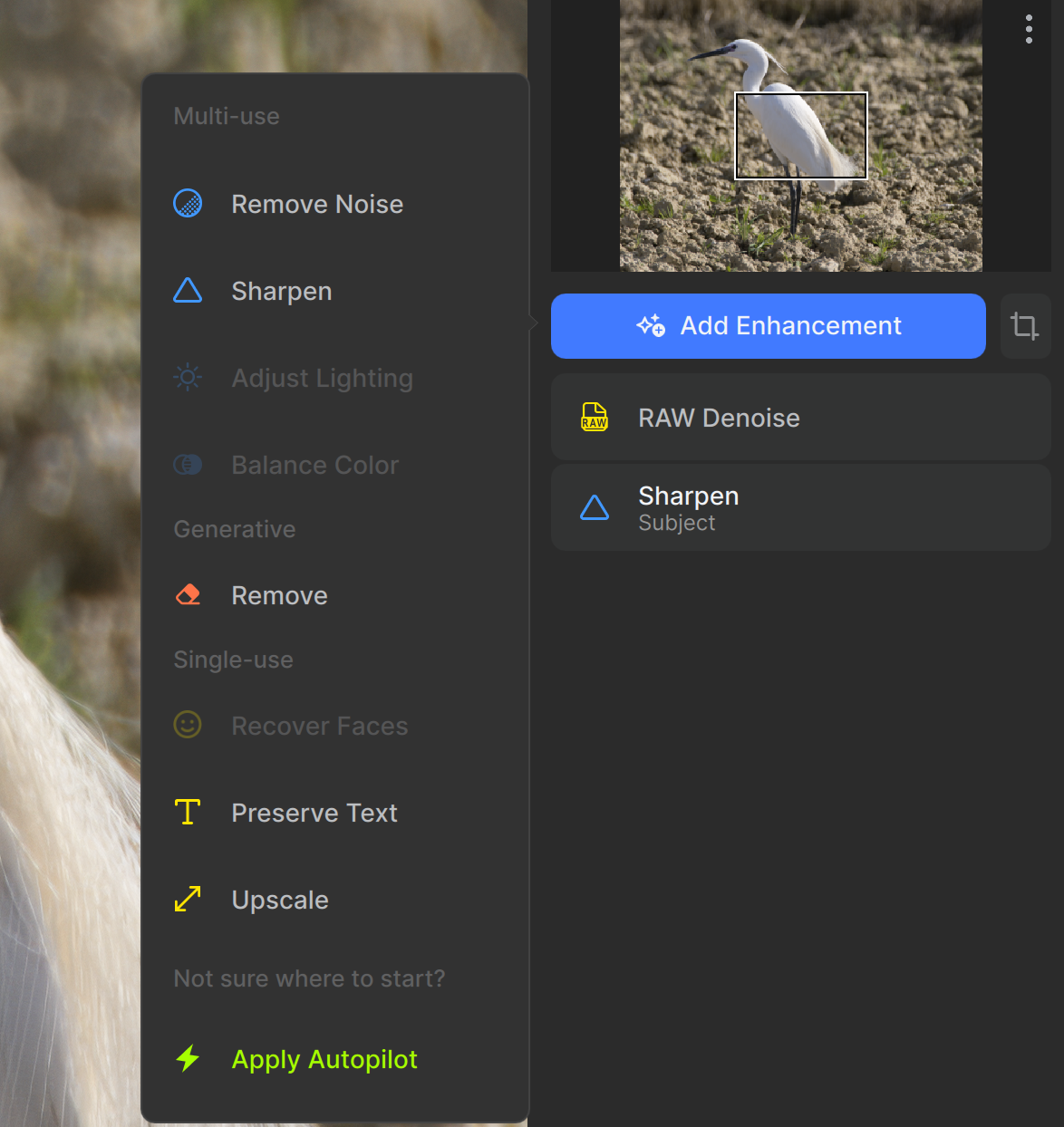
Task: Choose Sharpen from the enhancement menu
Action: pyautogui.click(x=335, y=291)
